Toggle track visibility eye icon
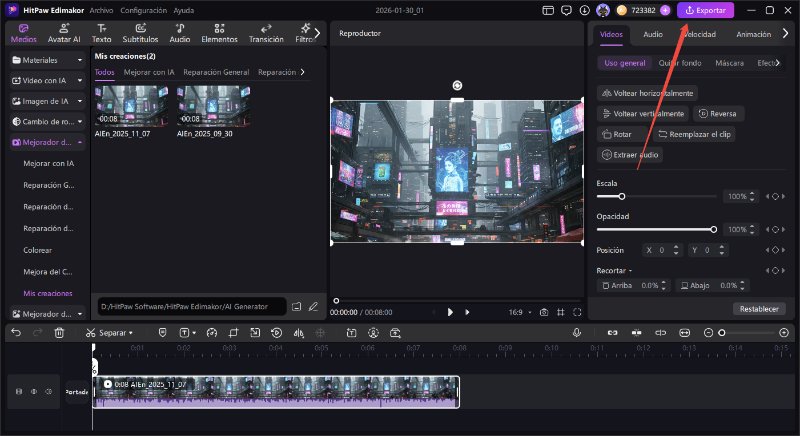The width and height of the screenshot is (800, 436). 34,392
